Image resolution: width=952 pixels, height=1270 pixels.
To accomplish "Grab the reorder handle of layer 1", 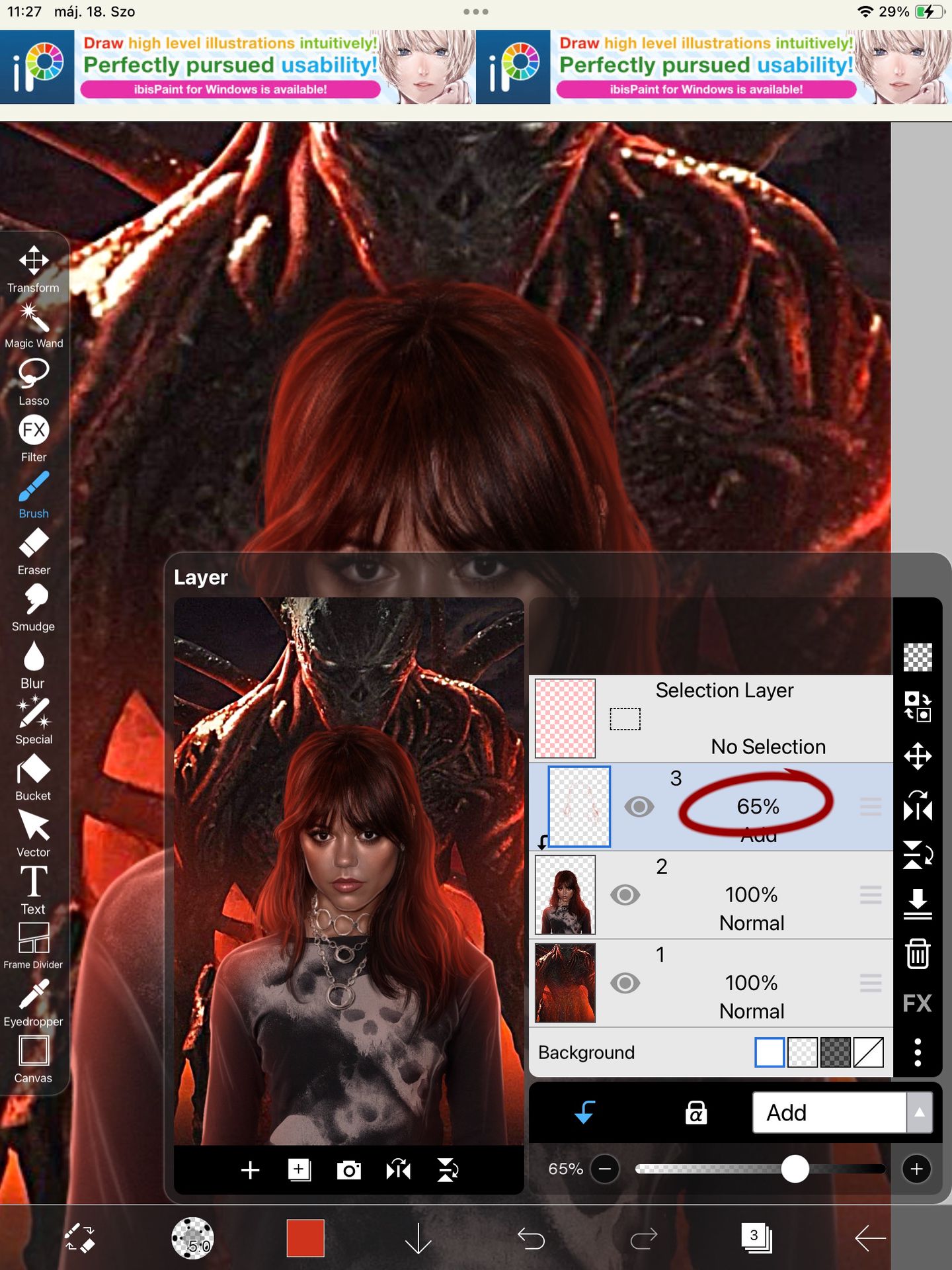I will [x=871, y=983].
